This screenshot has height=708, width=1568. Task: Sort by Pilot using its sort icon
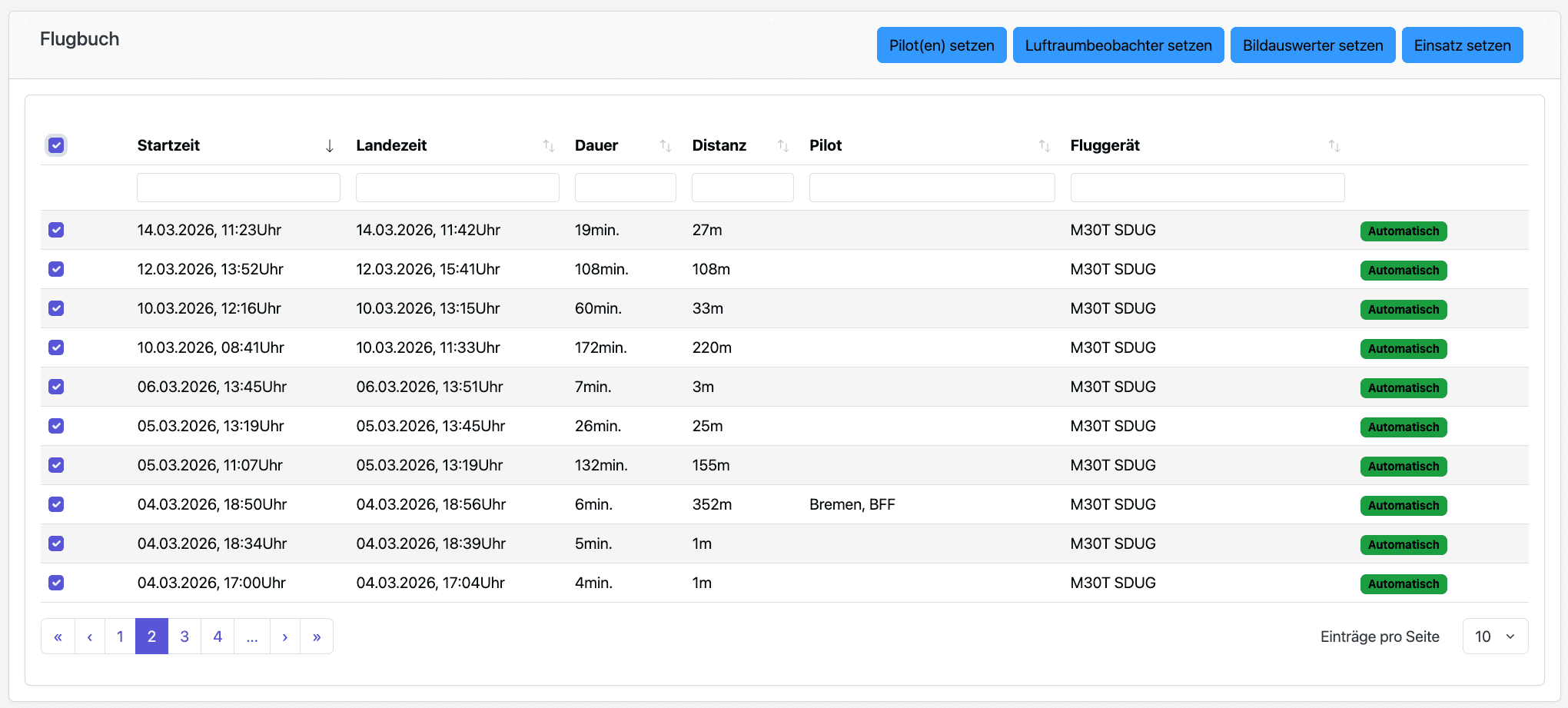click(x=1044, y=146)
